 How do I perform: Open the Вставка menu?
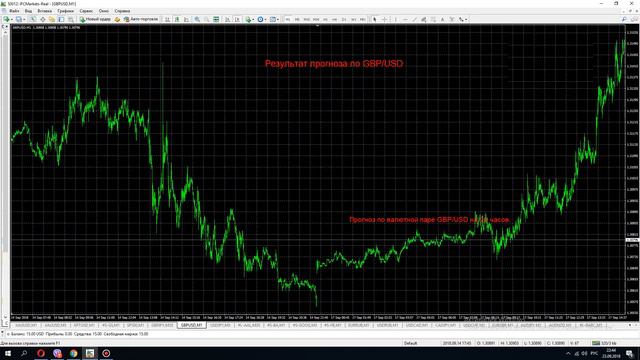pos(44,11)
